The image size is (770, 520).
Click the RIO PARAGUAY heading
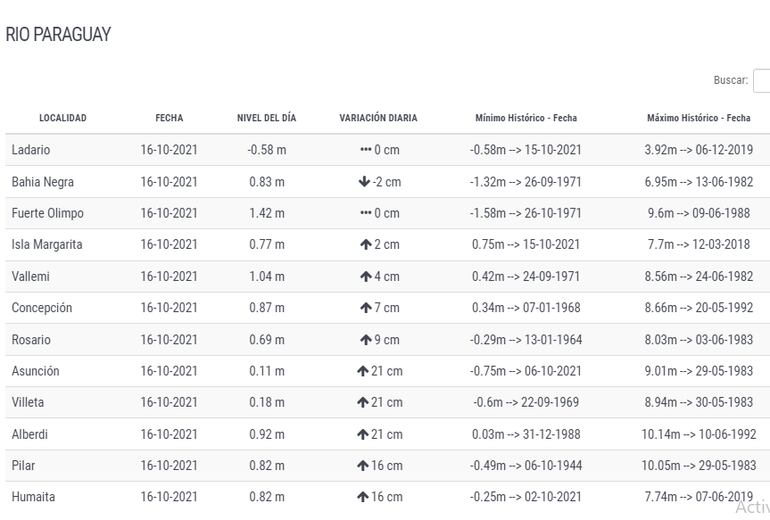tap(58, 35)
